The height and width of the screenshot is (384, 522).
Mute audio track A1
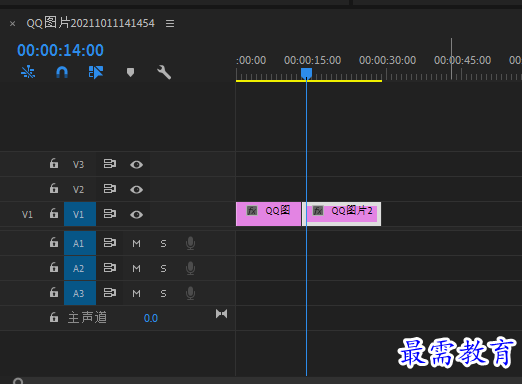pyautogui.click(x=136, y=244)
